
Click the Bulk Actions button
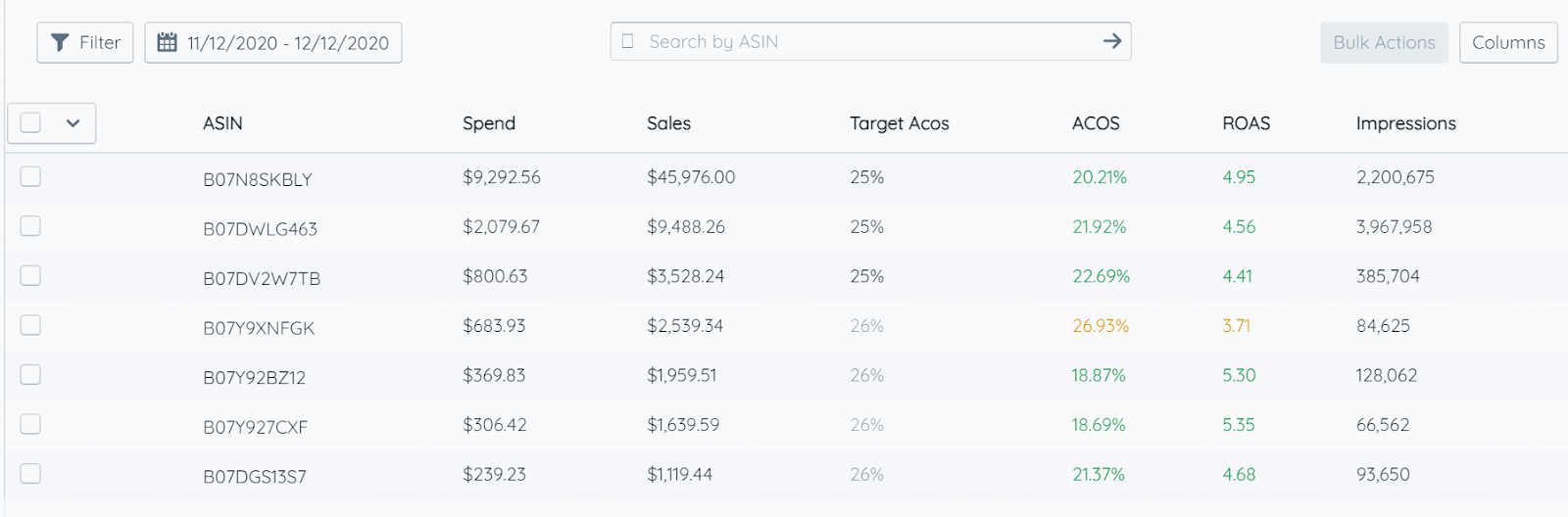point(1384,42)
